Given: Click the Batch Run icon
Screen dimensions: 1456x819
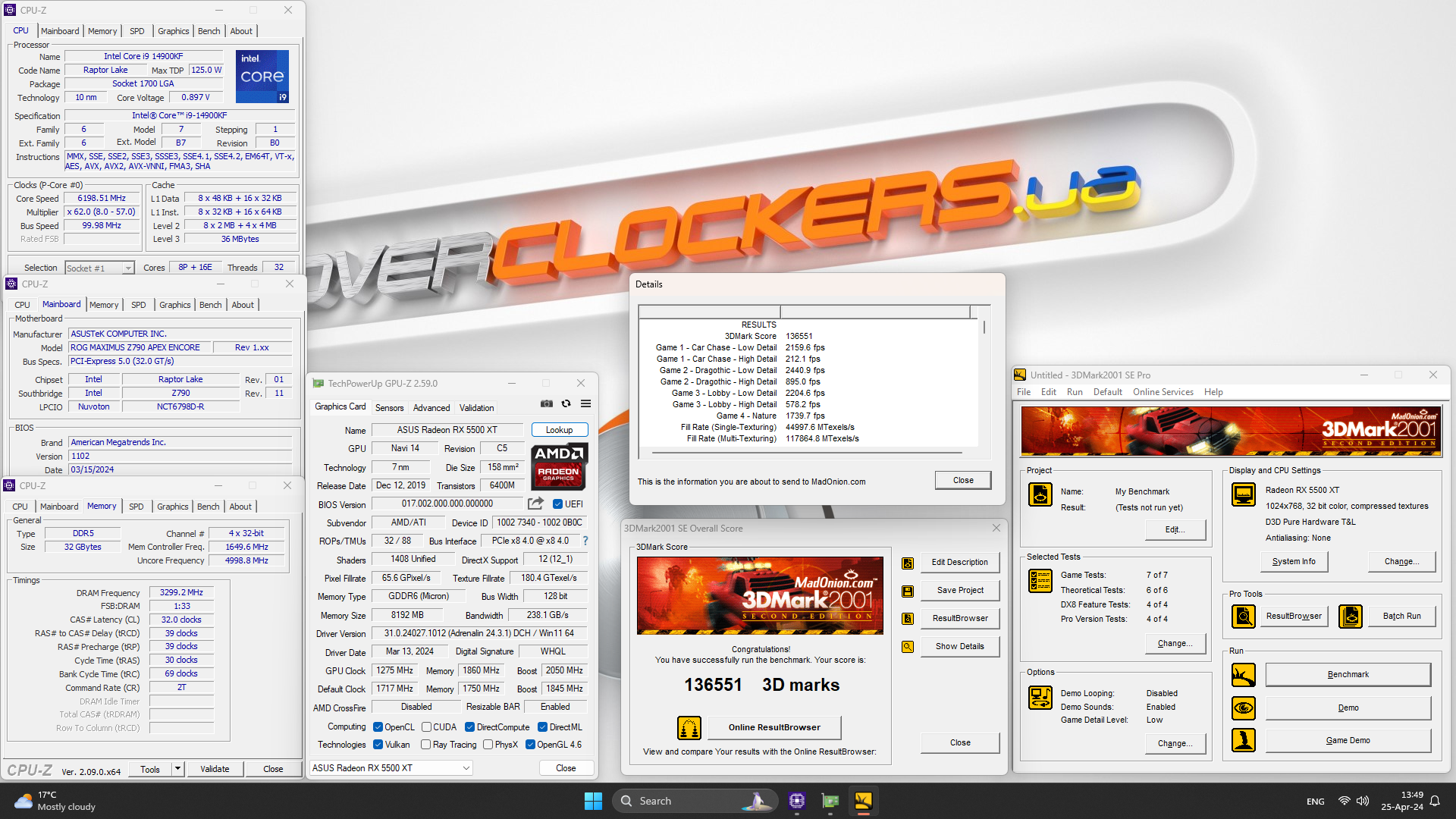Looking at the screenshot, I should [x=1351, y=617].
